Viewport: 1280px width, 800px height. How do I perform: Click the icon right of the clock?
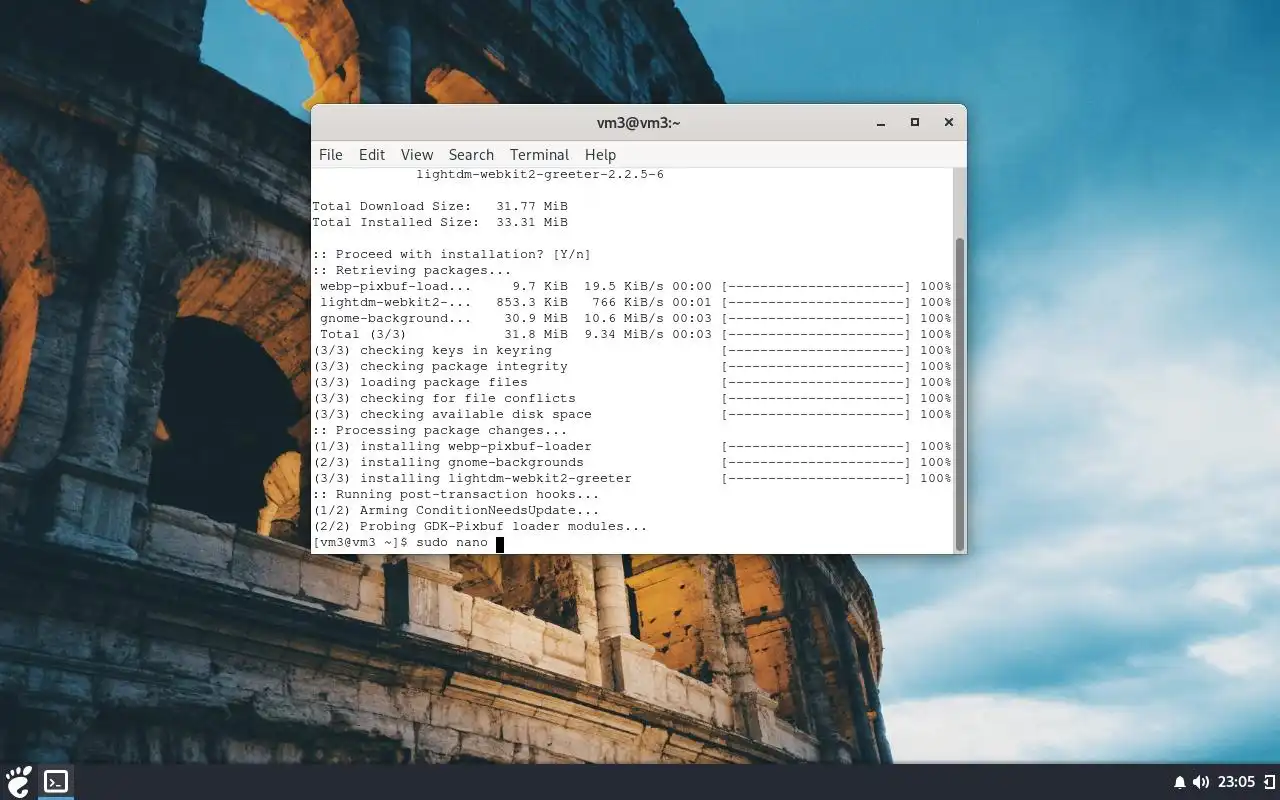pyautogui.click(x=1270, y=782)
